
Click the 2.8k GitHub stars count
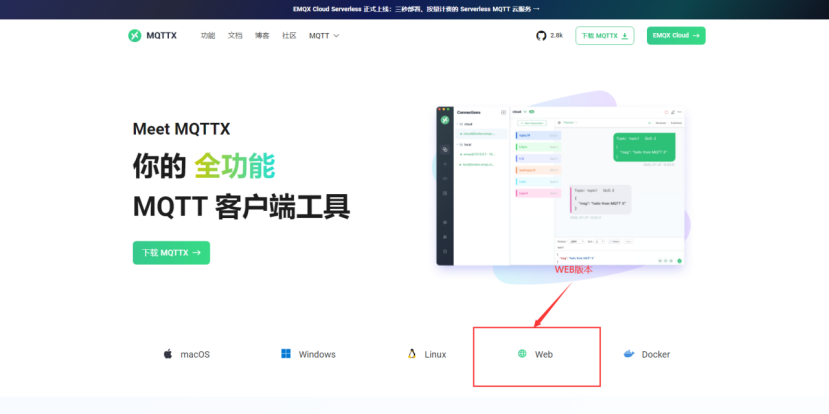pos(556,35)
